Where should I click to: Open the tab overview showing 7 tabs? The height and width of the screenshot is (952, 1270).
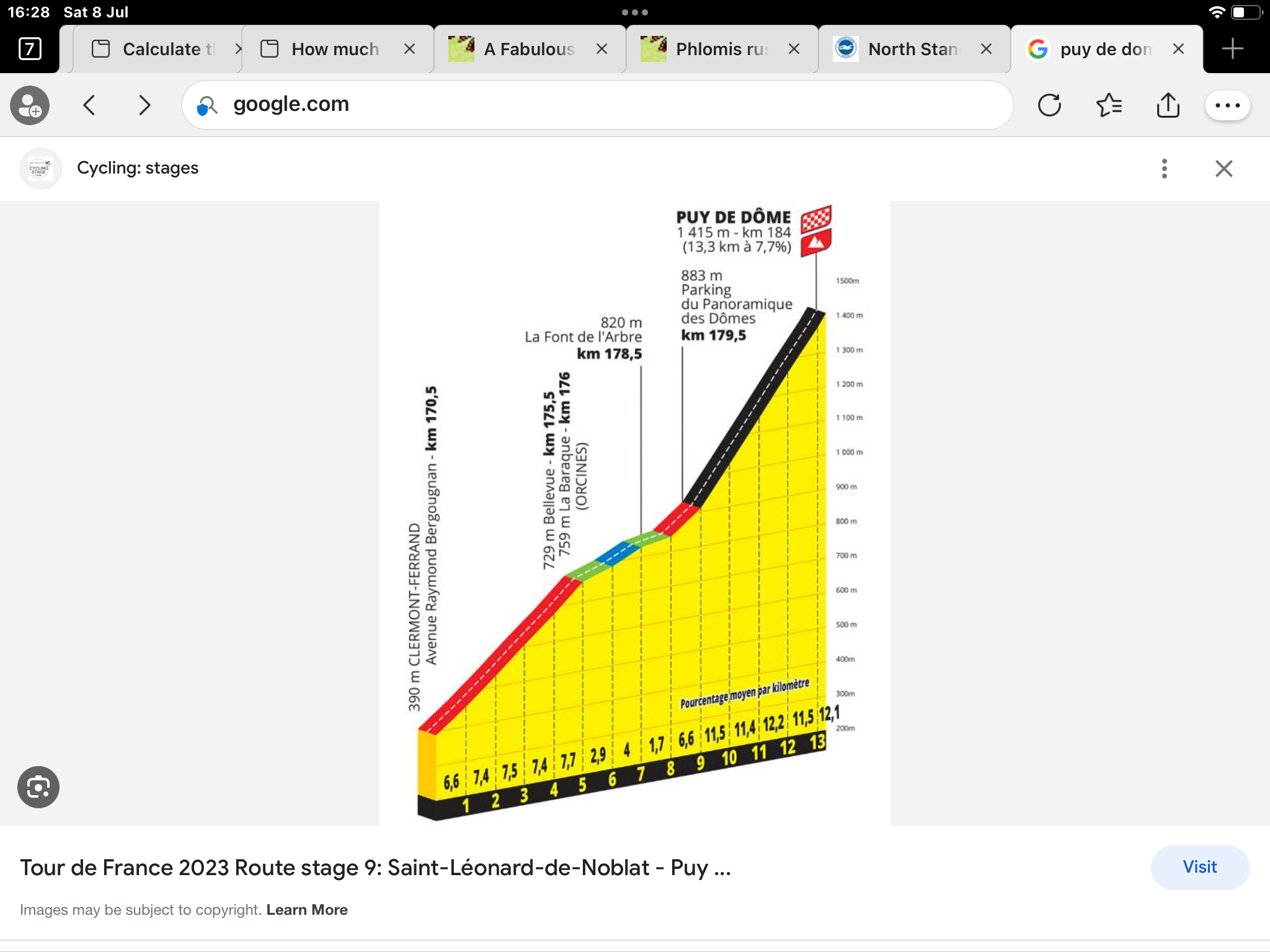[x=30, y=48]
